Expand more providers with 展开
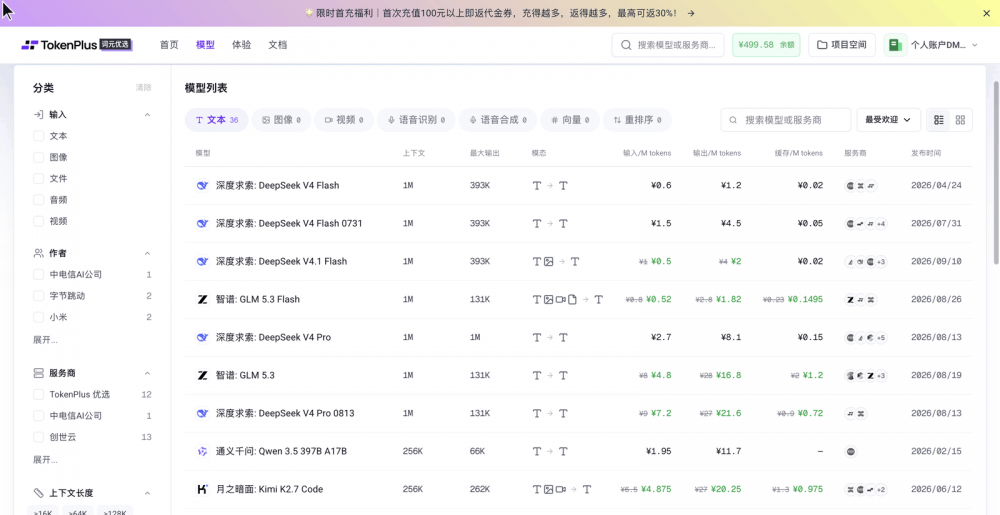Image resolution: width=1000 pixels, height=515 pixels. pyautogui.click(x=45, y=460)
